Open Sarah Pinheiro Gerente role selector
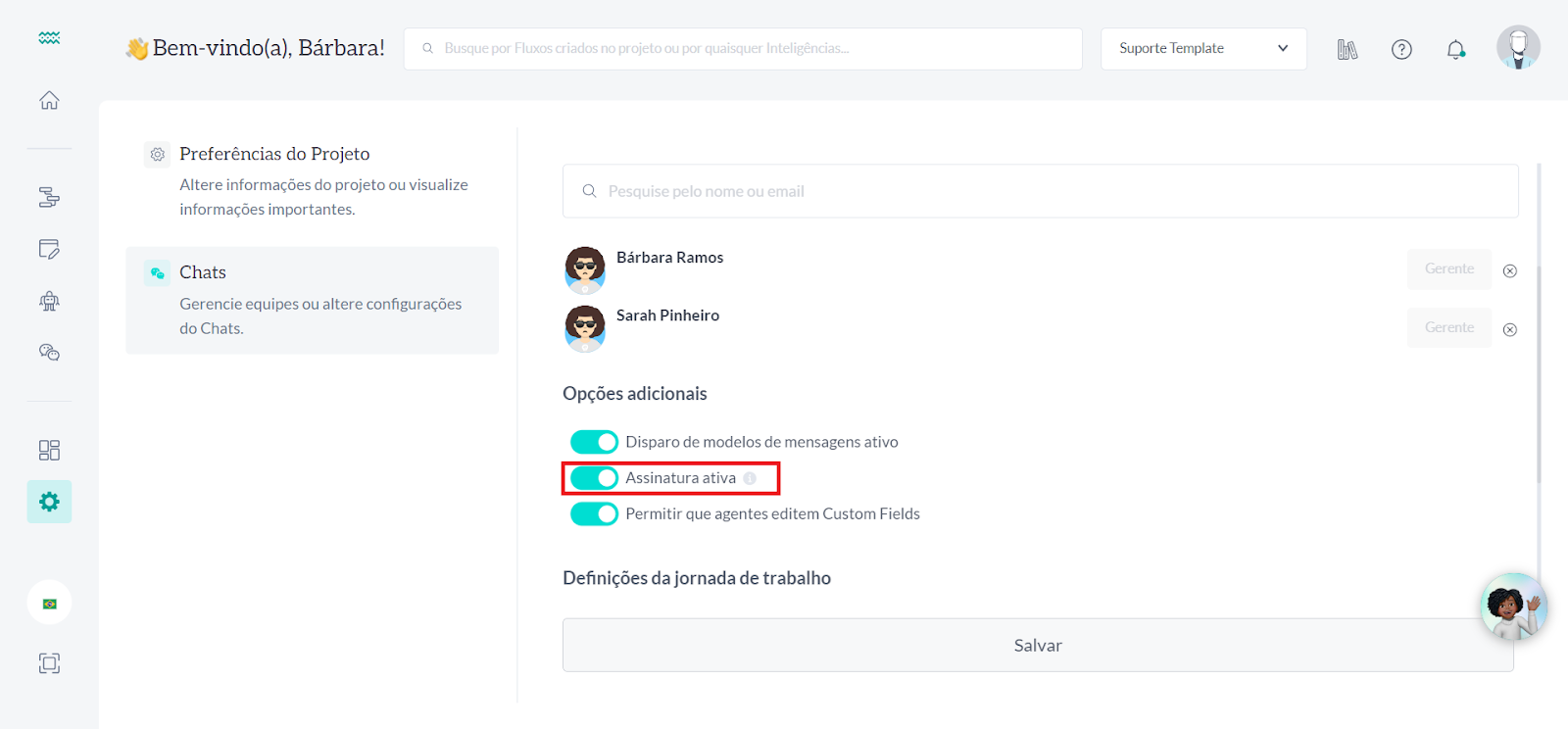The height and width of the screenshot is (729, 1568). [1448, 328]
